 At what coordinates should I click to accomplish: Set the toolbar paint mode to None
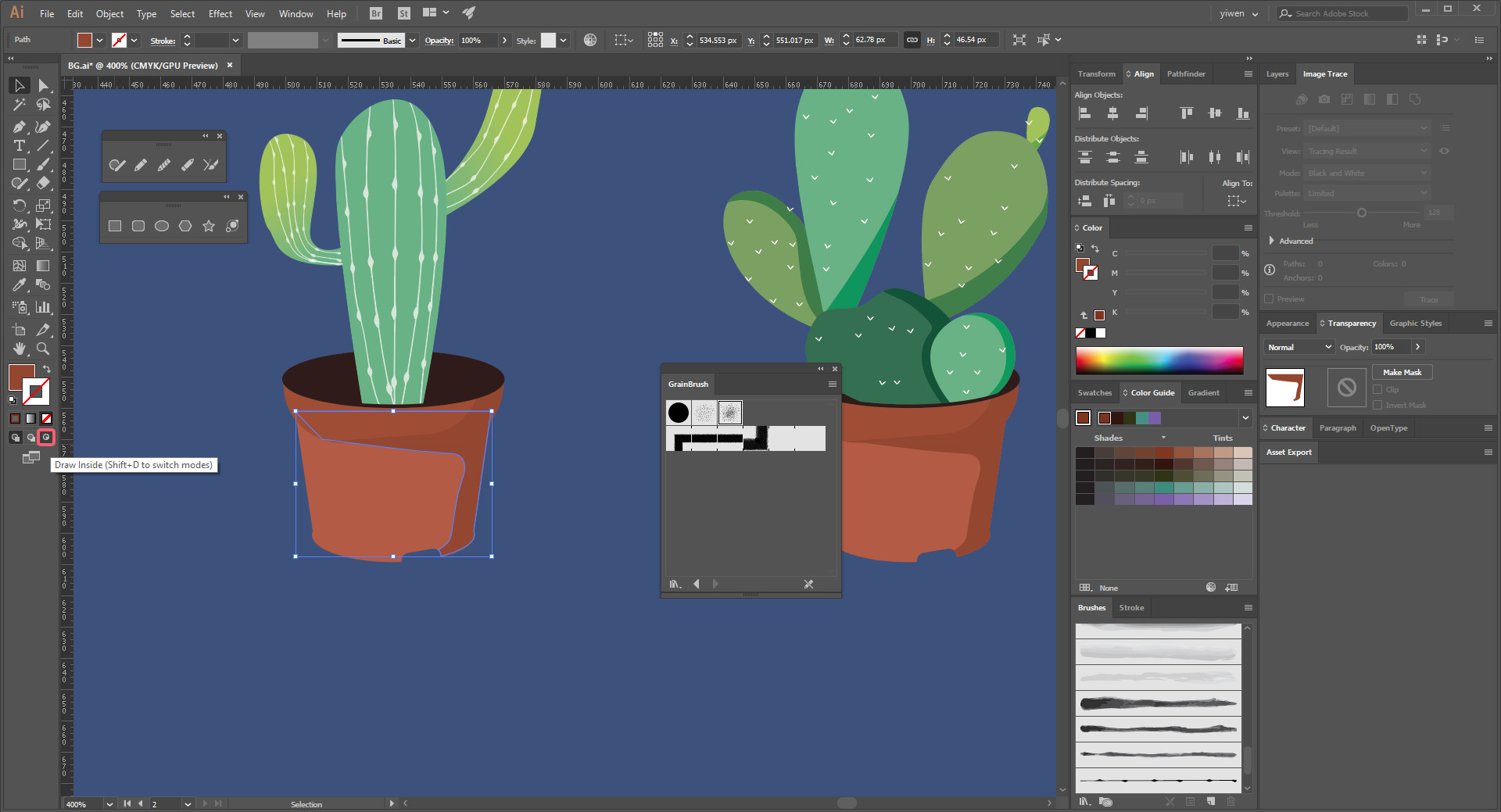(46, 419)
